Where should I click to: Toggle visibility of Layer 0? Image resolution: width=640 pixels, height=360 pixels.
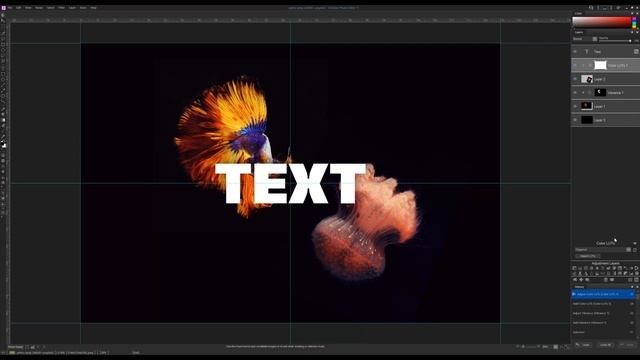click(575, 120)
